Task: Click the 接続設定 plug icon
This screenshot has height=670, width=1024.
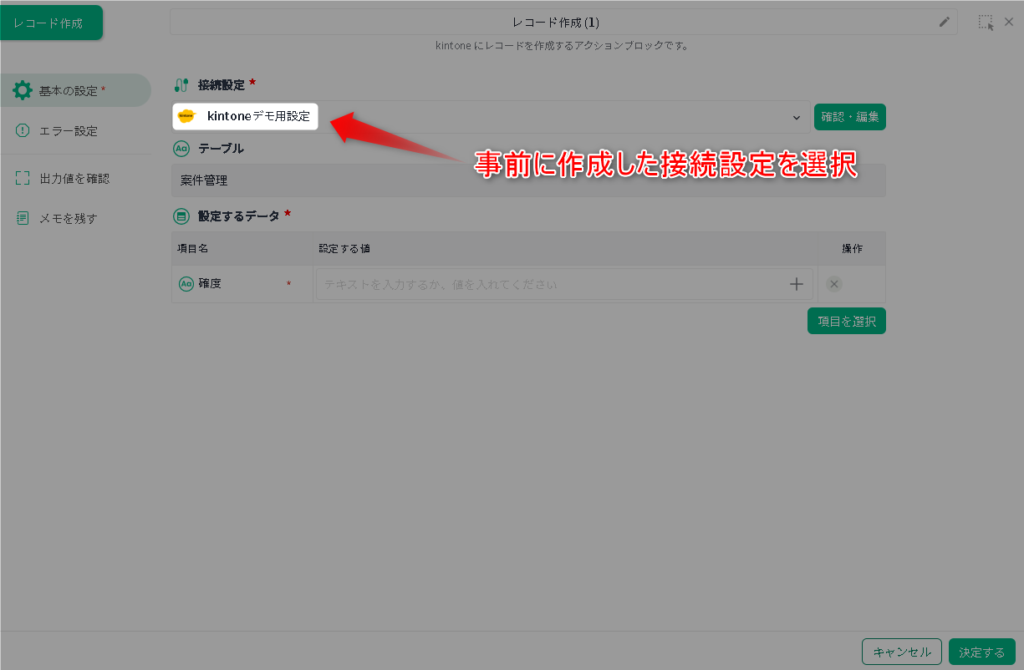Action: pos(181,85)
